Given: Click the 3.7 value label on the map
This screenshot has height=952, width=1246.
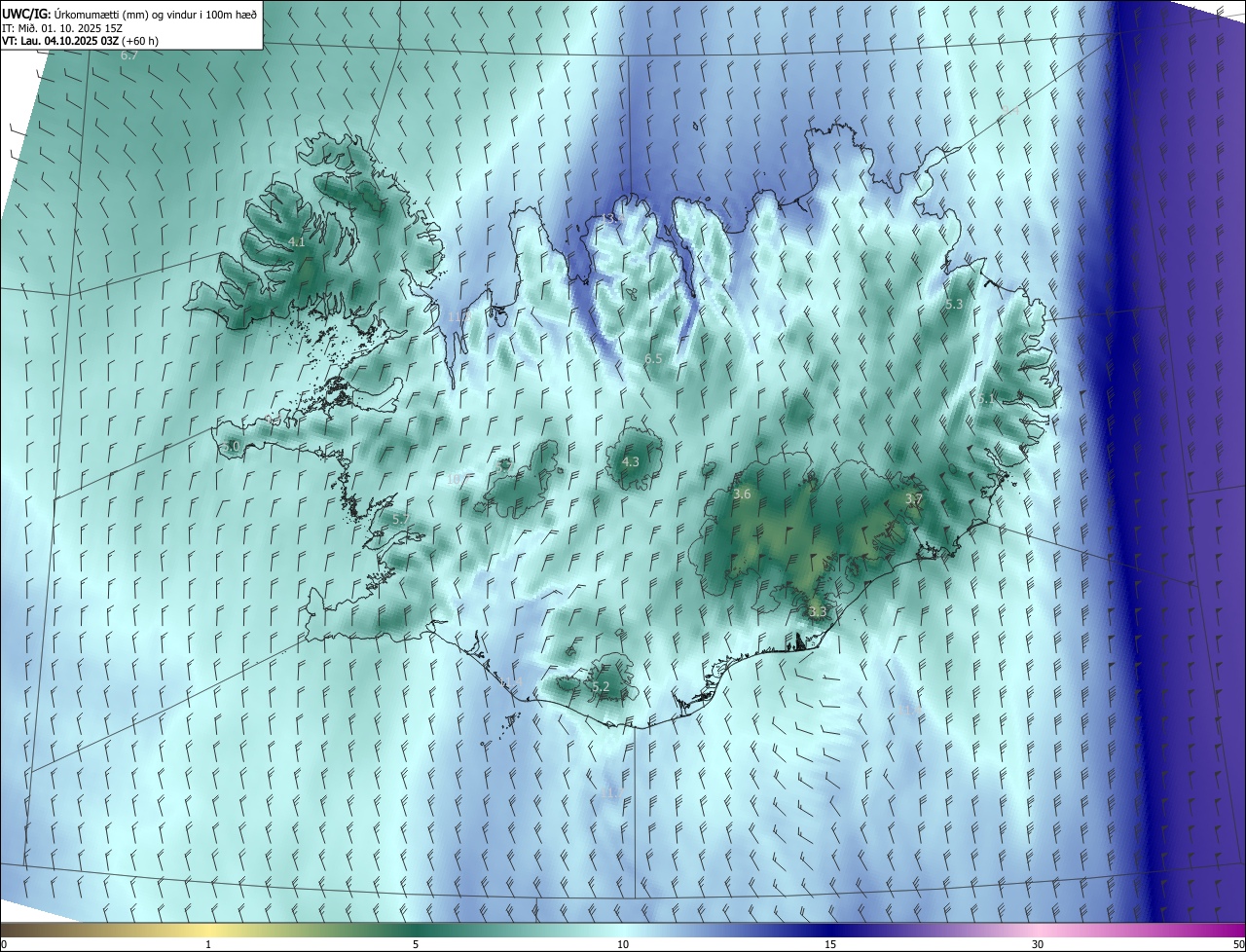Looking at the screenshot, I should (913, 499).
